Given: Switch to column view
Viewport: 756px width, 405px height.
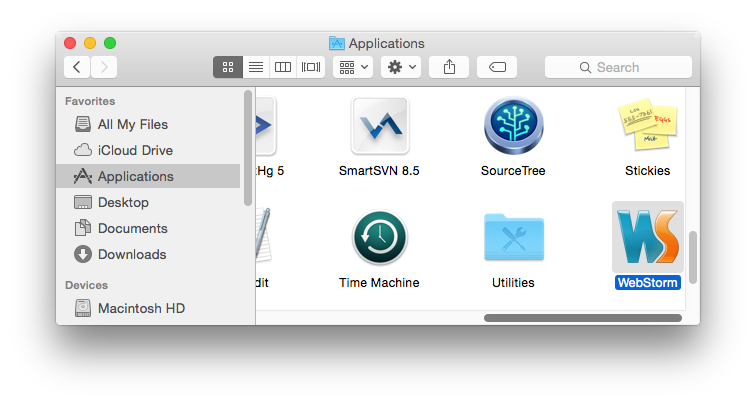Looking at the screenshot, I should pyautogui.click(x=283, y=67).
